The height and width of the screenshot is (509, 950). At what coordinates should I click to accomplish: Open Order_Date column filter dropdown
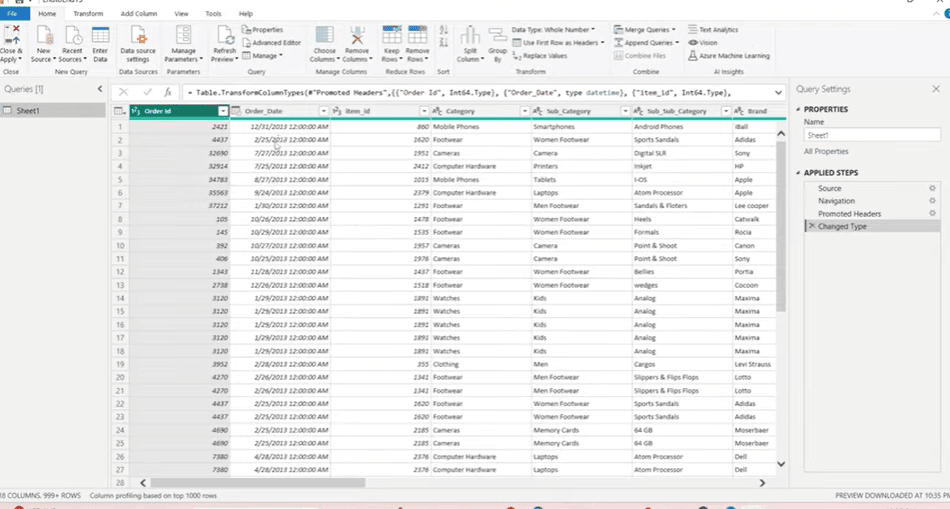[x=324, y=111]
